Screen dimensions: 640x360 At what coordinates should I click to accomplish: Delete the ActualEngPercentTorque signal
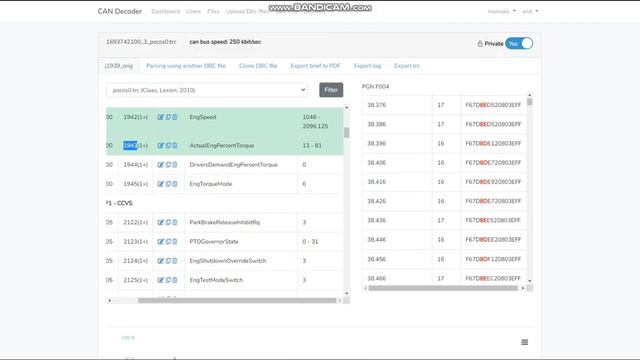point(175,145)
